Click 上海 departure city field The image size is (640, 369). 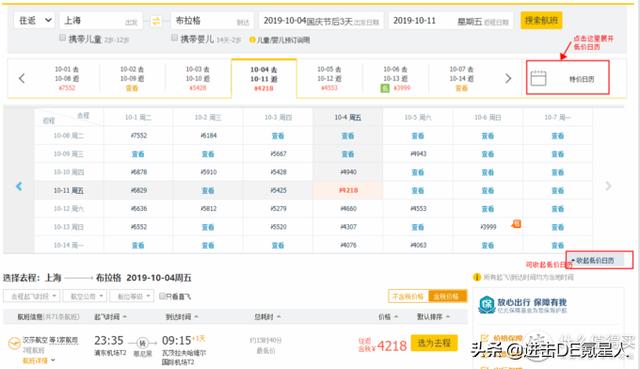(101, 20)
